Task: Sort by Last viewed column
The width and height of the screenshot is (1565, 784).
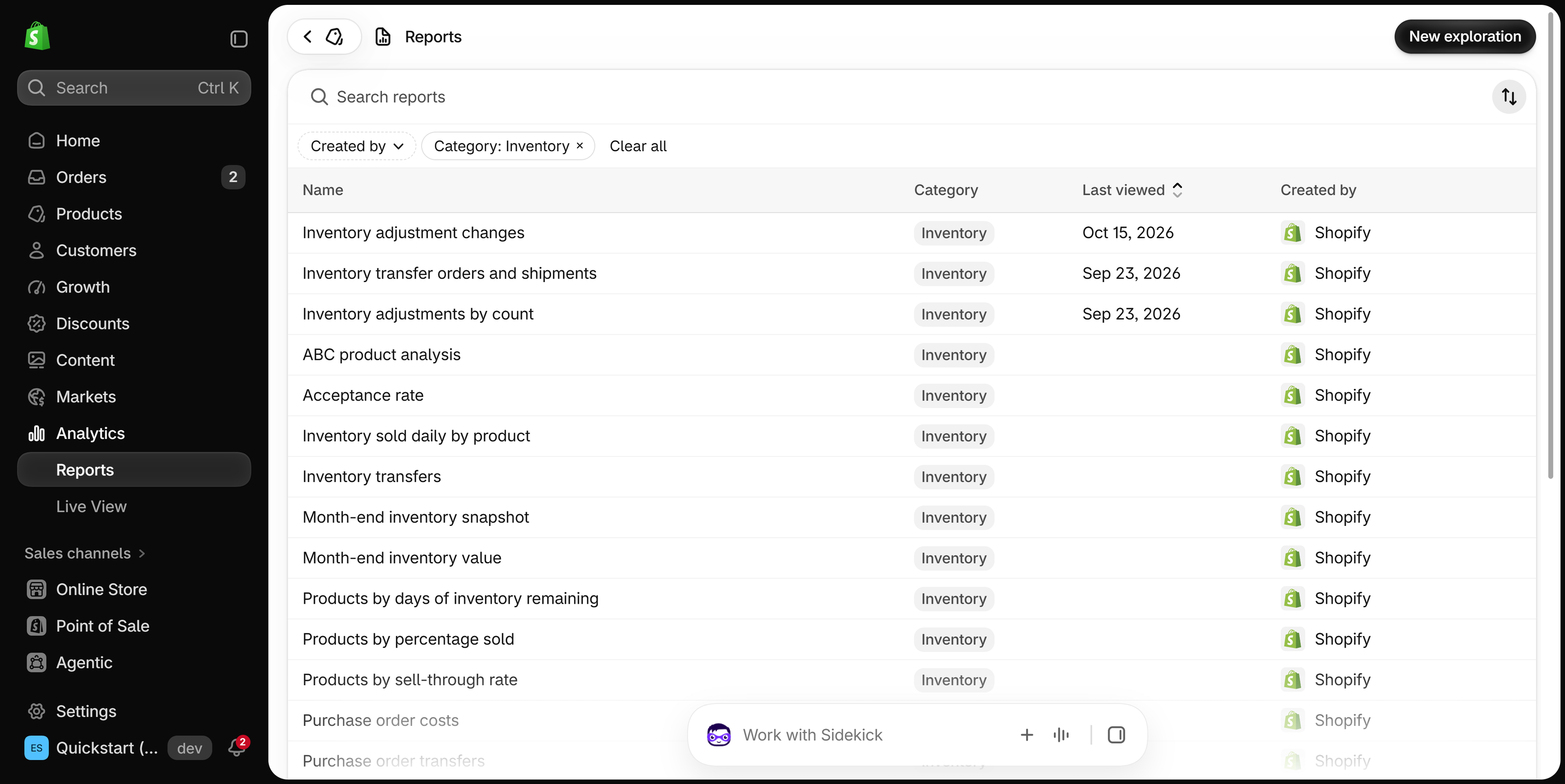Action: coord(1132,190)
